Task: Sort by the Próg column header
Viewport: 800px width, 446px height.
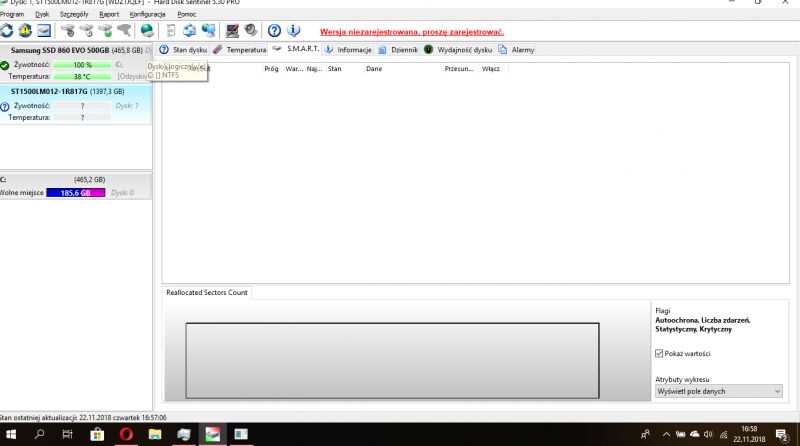Action: click(271, 68)
